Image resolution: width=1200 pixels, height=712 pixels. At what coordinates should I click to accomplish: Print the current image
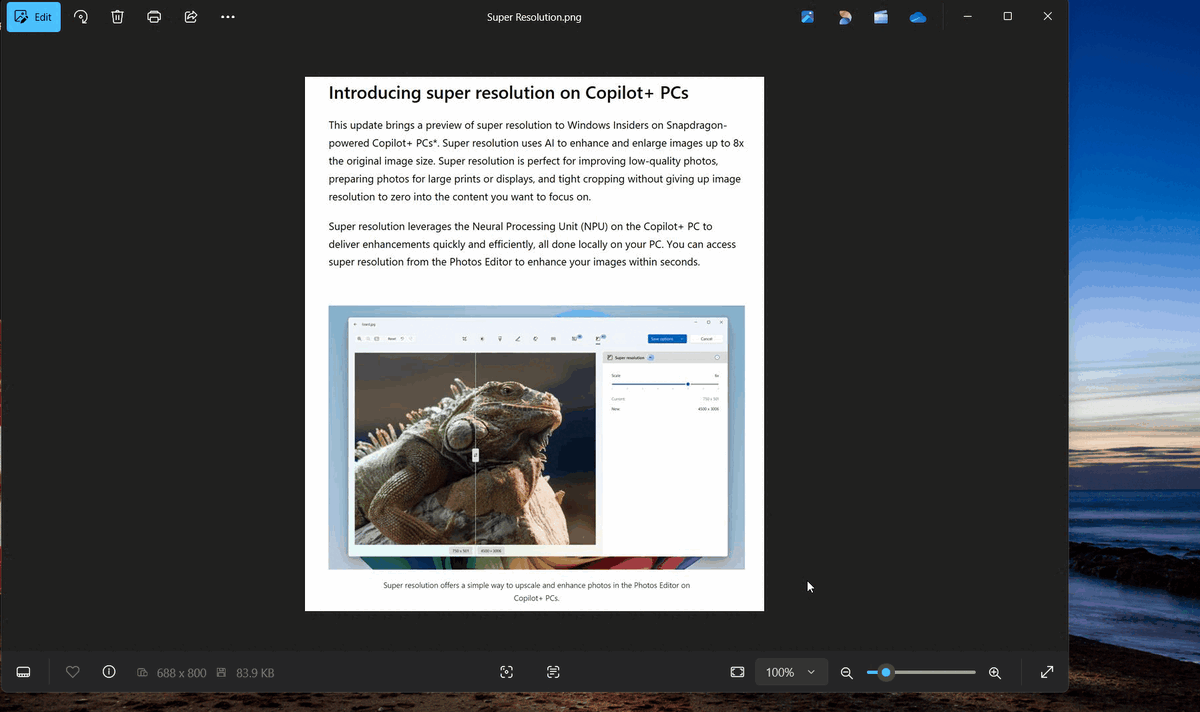click(154, 16)
